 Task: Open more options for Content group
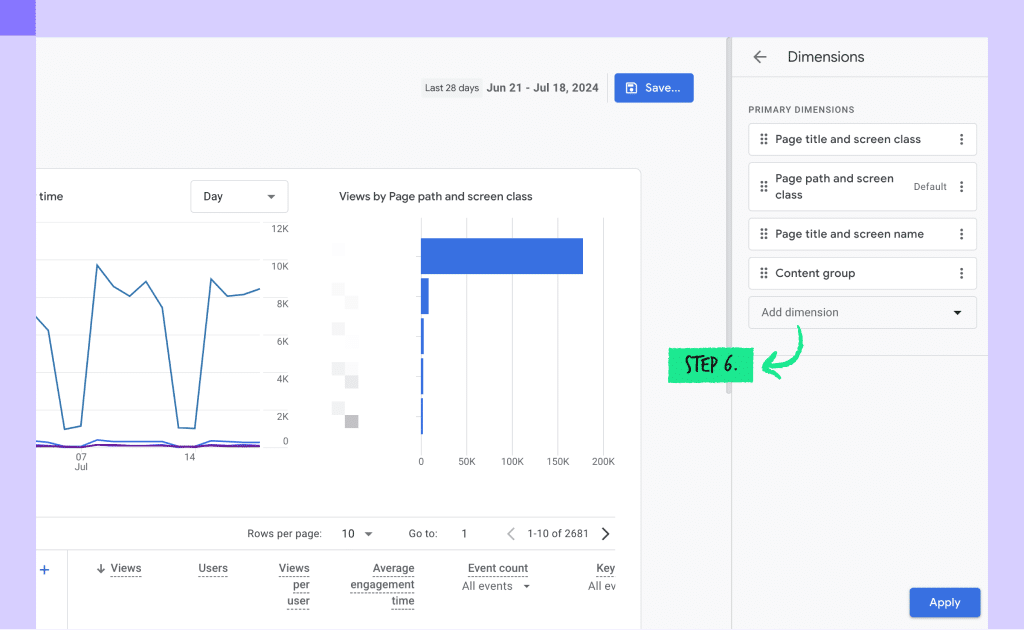(961, 273)
